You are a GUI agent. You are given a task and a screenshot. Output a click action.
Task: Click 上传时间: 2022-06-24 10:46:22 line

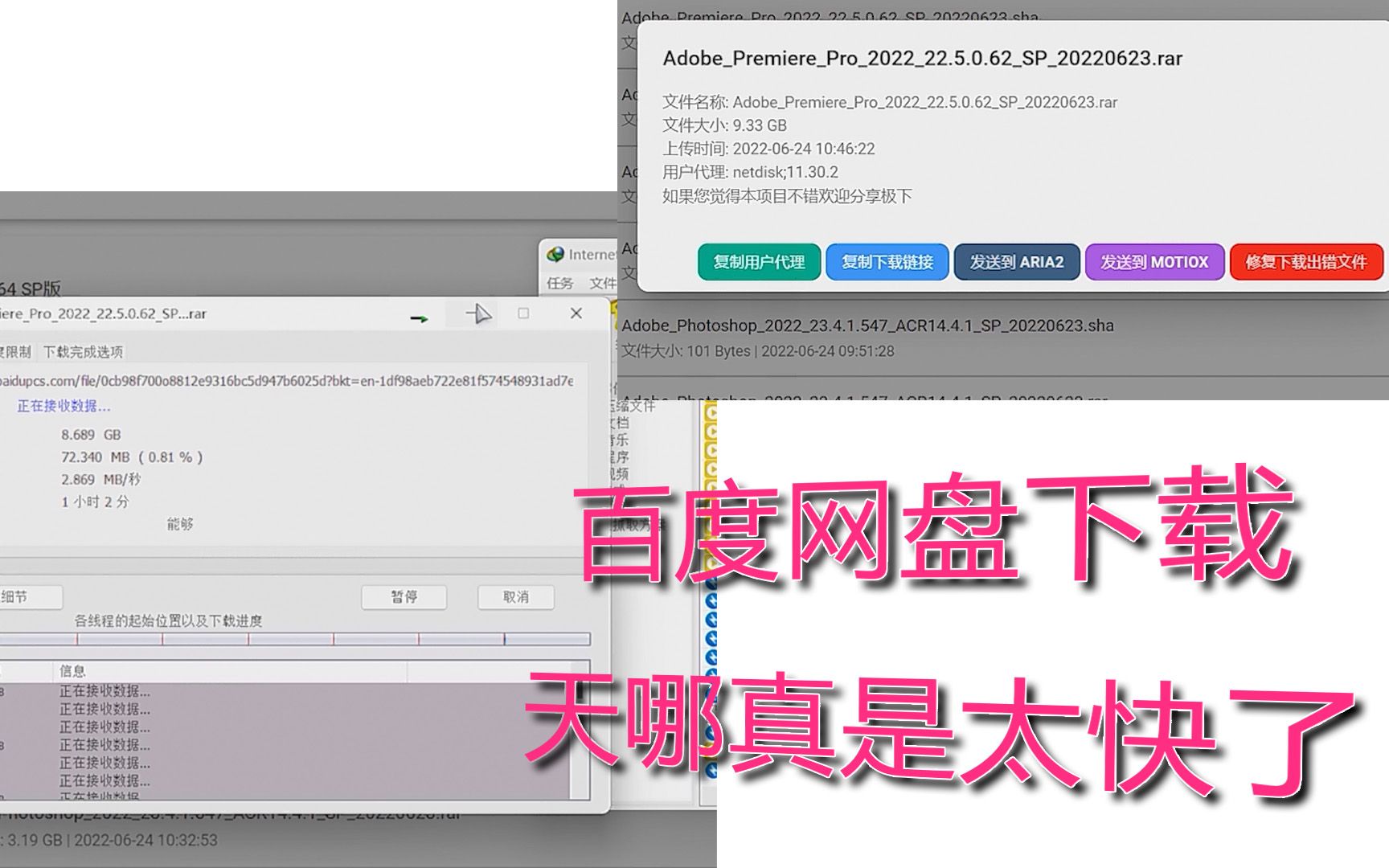point(768,149)
